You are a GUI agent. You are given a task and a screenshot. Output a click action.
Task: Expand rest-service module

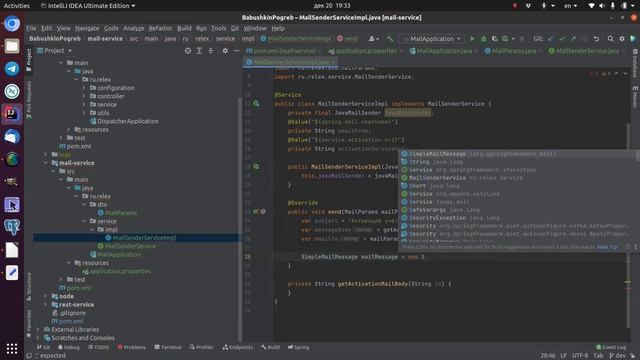pos(46,304)
